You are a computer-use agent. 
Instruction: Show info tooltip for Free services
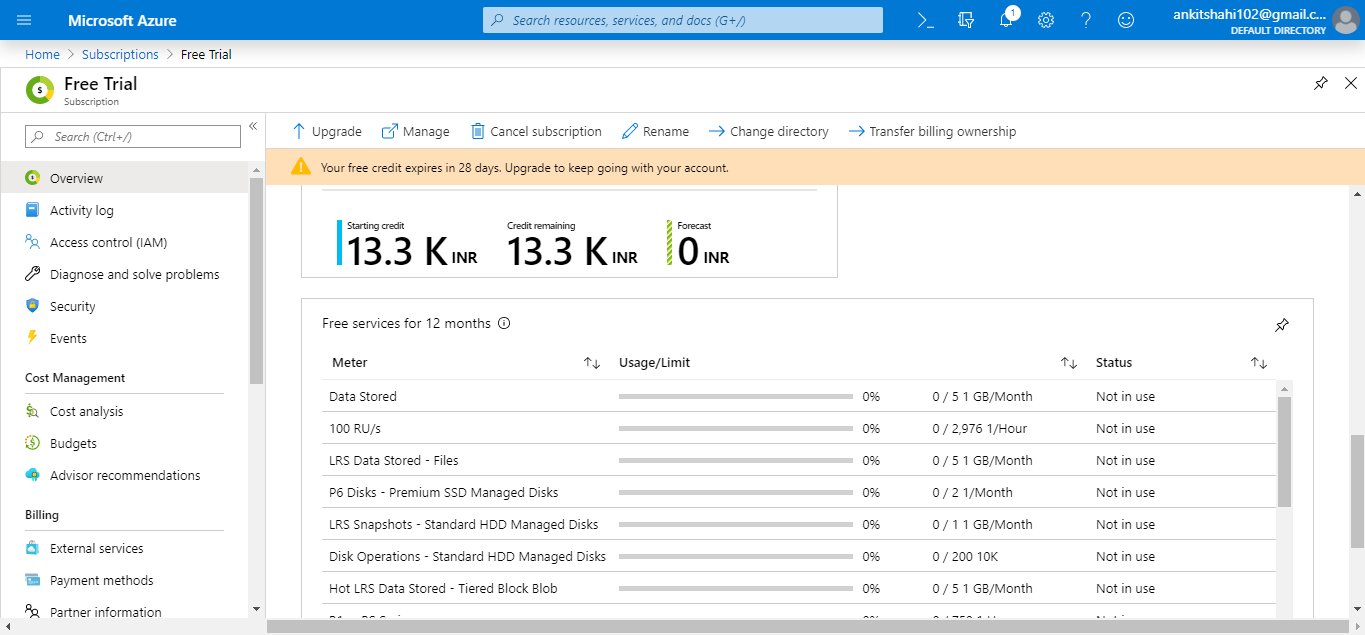pyautogui.click(x=504, y=323)
